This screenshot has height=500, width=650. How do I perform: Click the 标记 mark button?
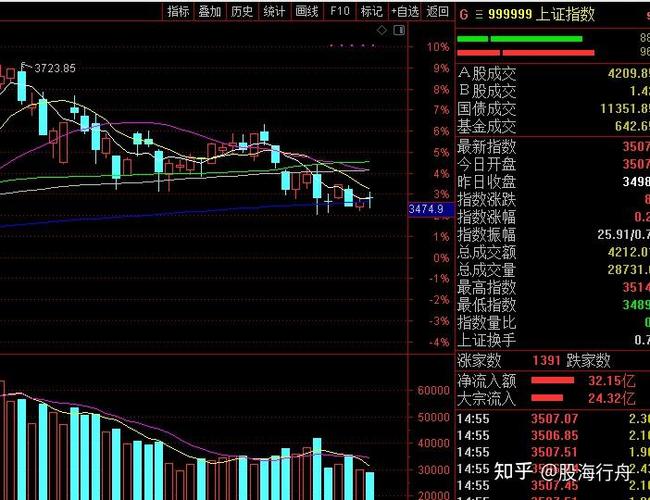click(x=371, y=12)
